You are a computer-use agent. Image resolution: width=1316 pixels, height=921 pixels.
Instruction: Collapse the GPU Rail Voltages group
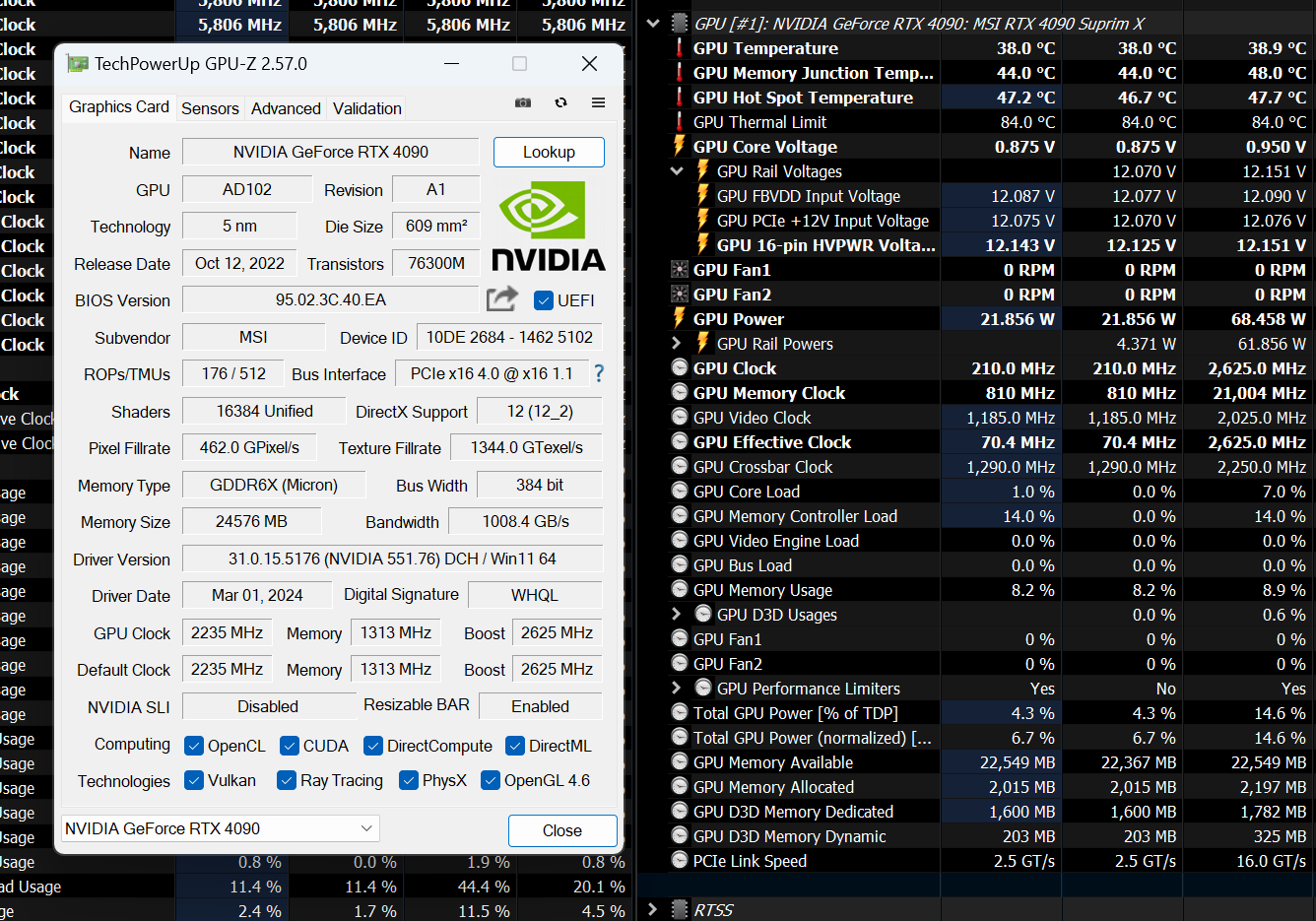click(x=677, y=171)
